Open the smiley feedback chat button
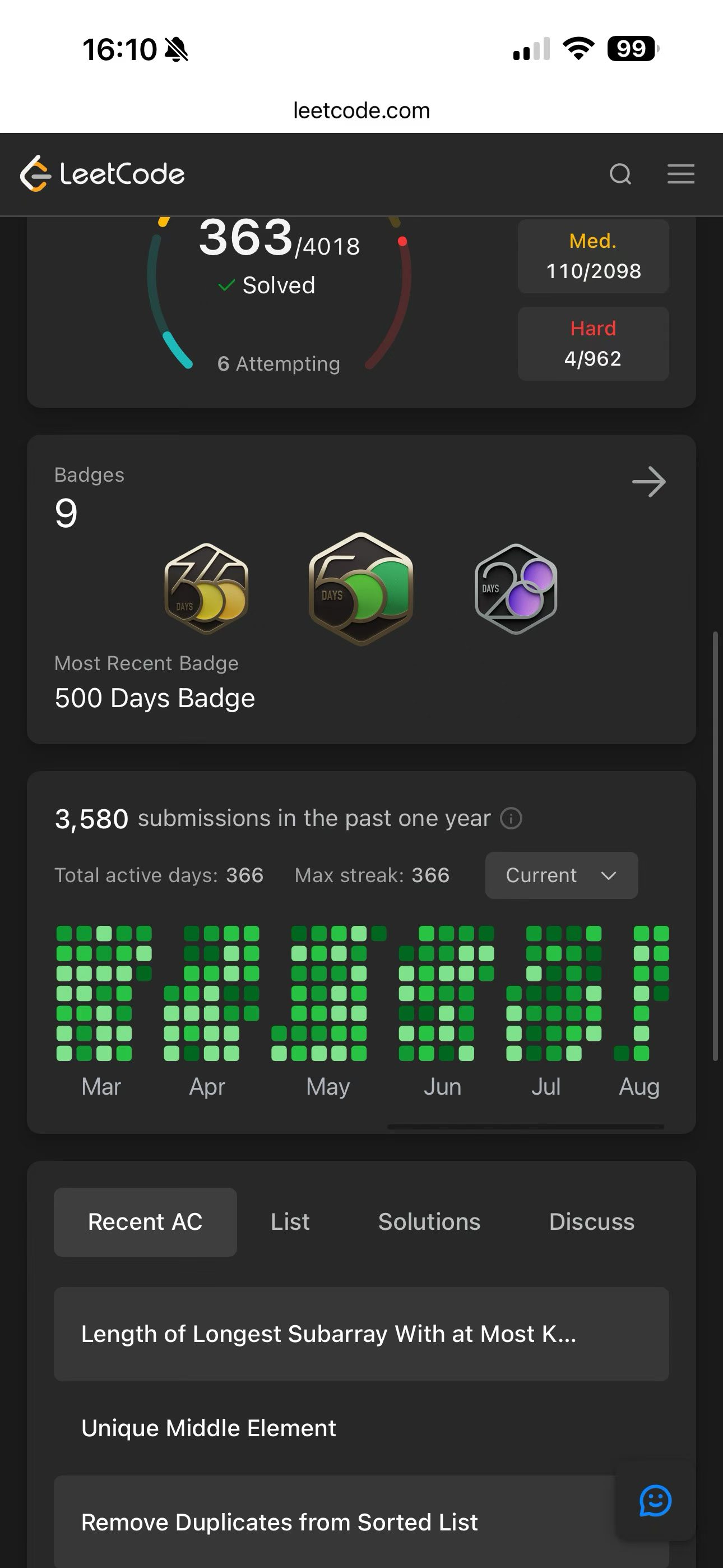 tap(655, 1501)
